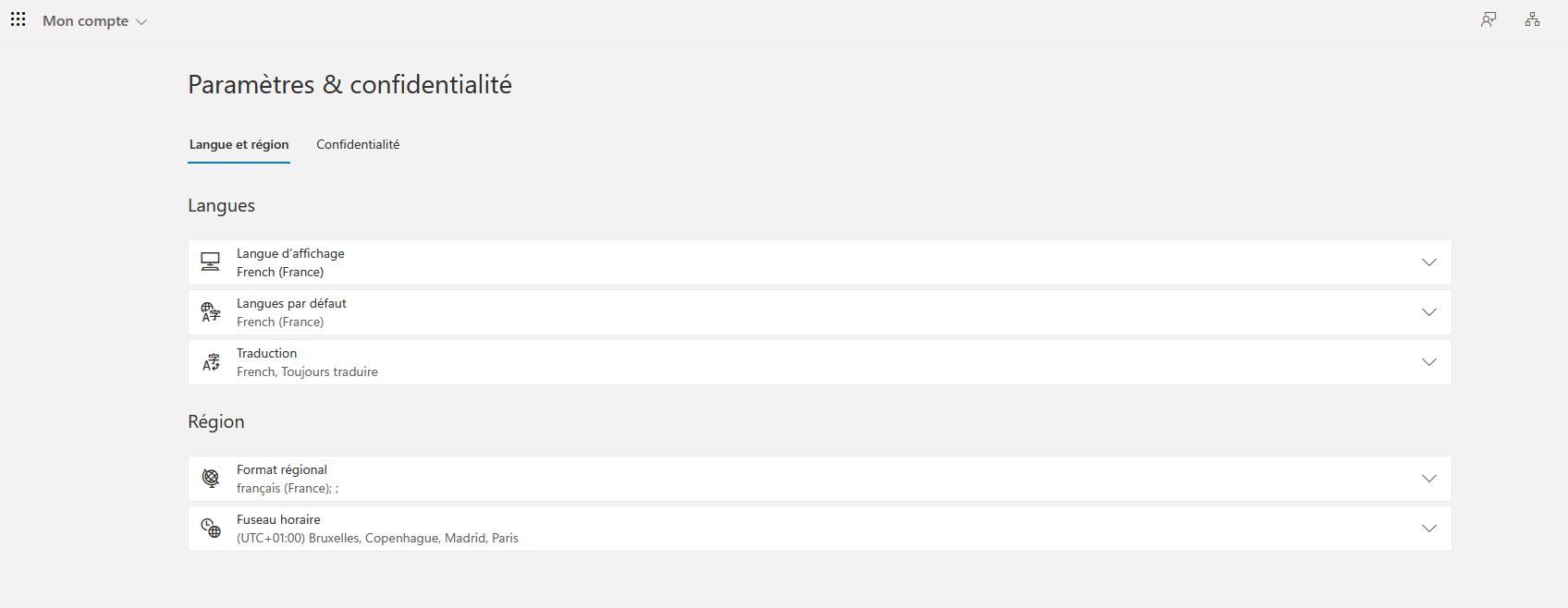Click the Langue d'affichage French (France) text
Viewport: 1568px width, 608px height.
(280, 272)
